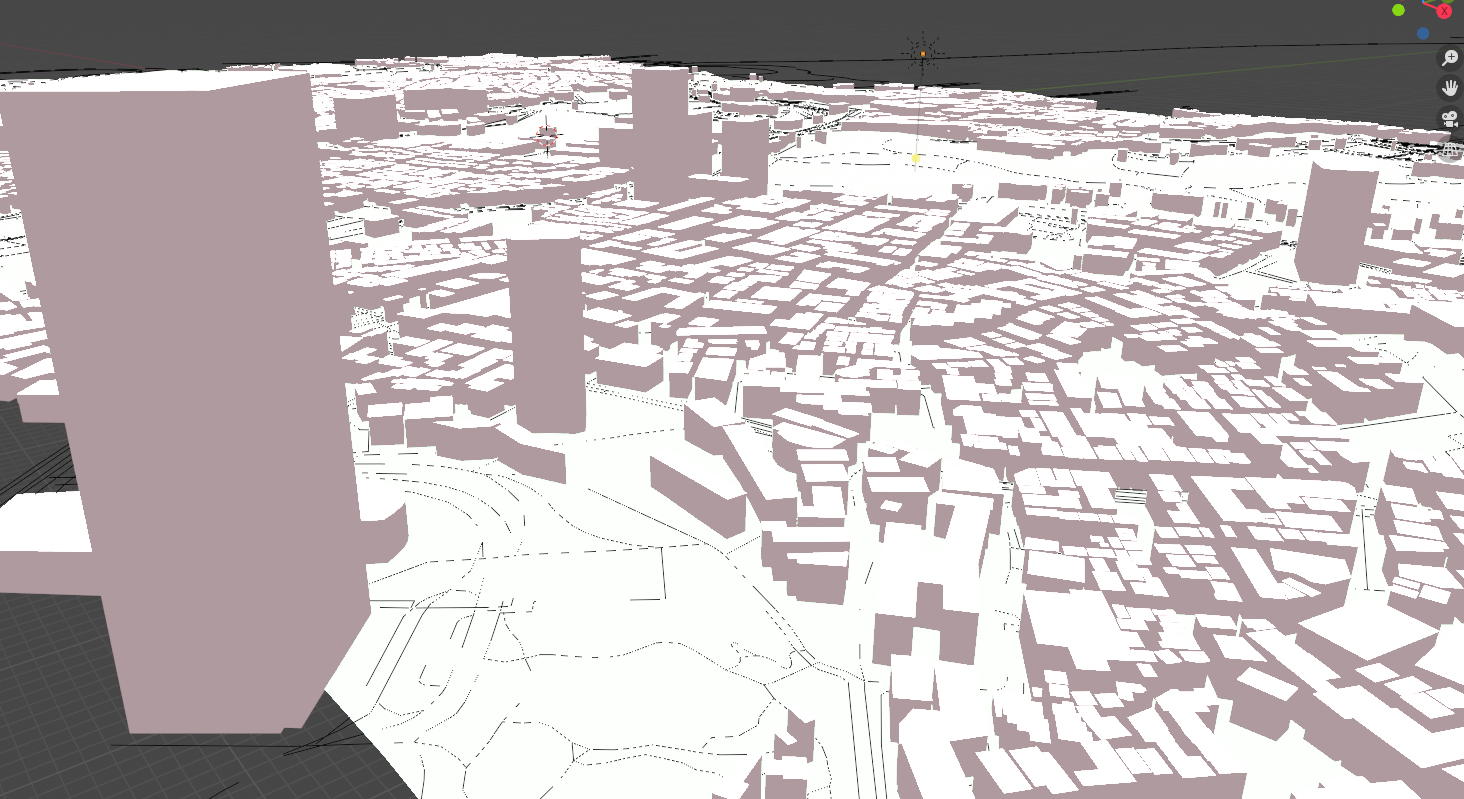
Task: Click the blue axis circle on the gizmo
Action: click(x=1423, y=33)
